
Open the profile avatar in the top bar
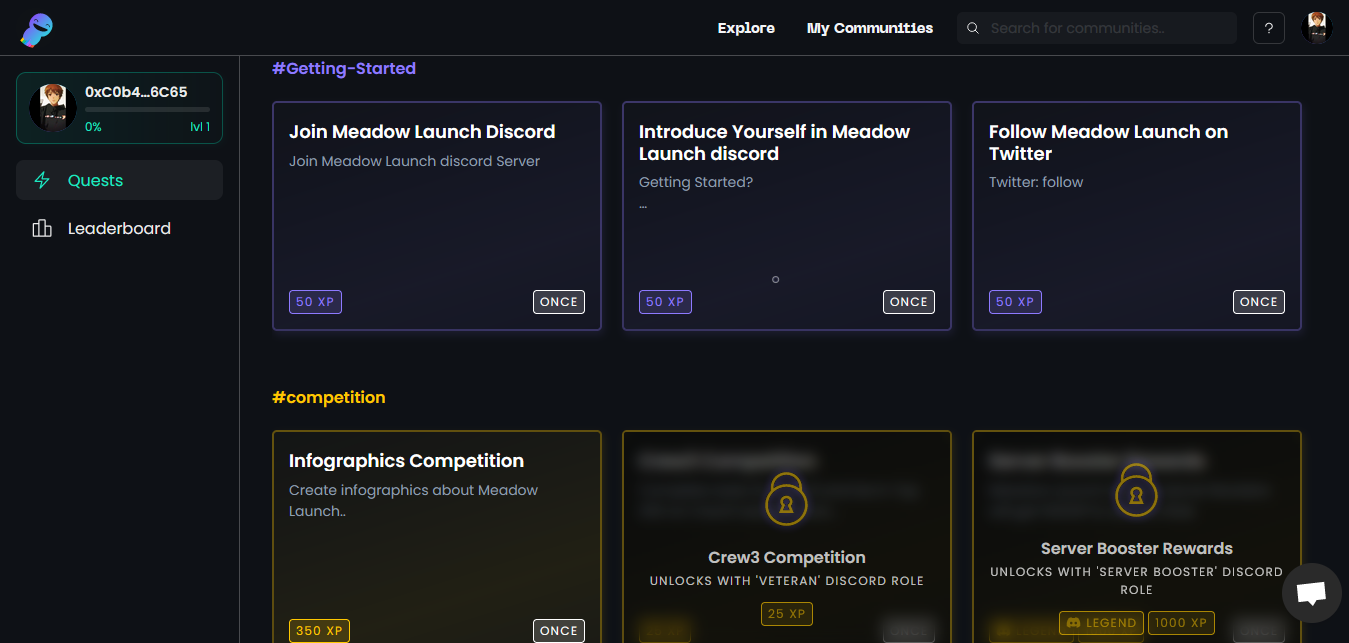(1316, 28)
